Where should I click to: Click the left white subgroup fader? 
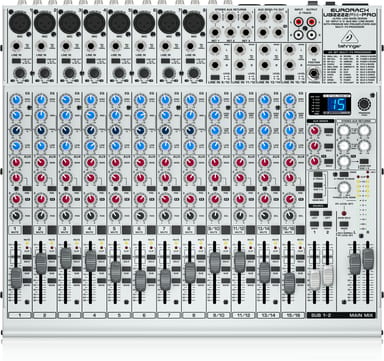click(x=314, y=279)
